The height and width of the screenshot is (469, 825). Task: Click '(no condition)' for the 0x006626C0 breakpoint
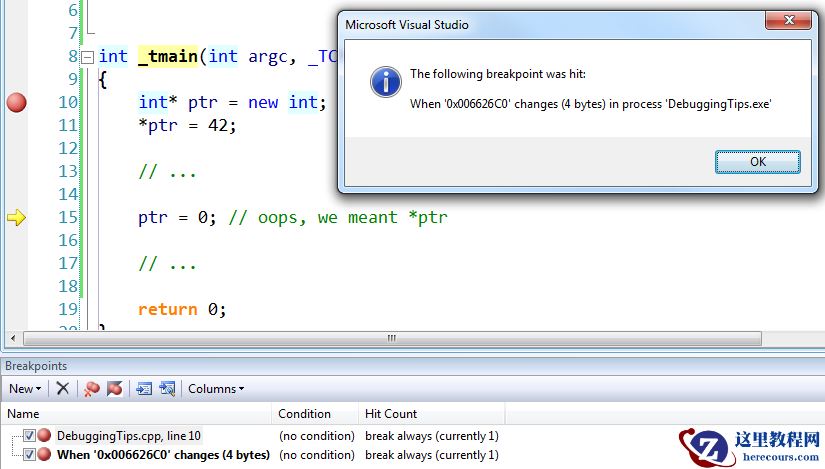tap(317, 455)
